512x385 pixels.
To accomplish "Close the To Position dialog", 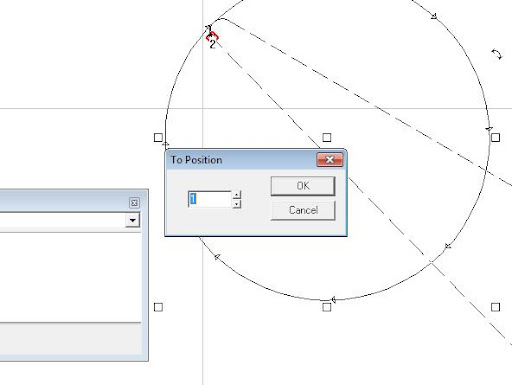I will pyautogui.click(x=329, y=160).
